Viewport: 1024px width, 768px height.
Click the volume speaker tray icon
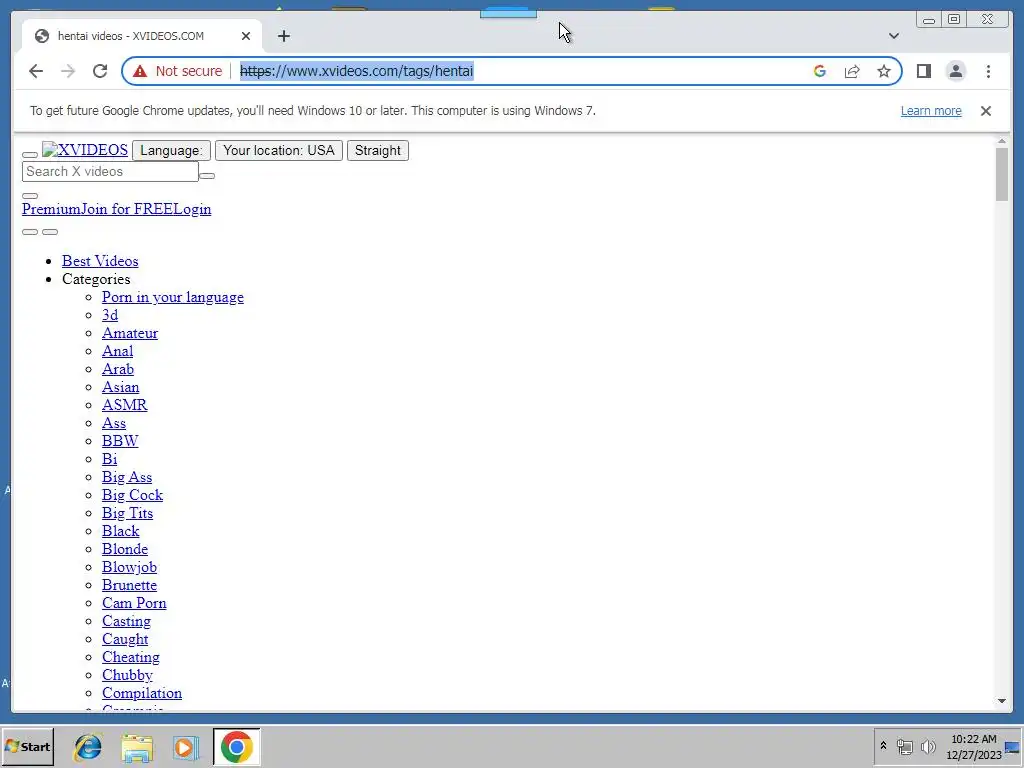pos(928,746)
